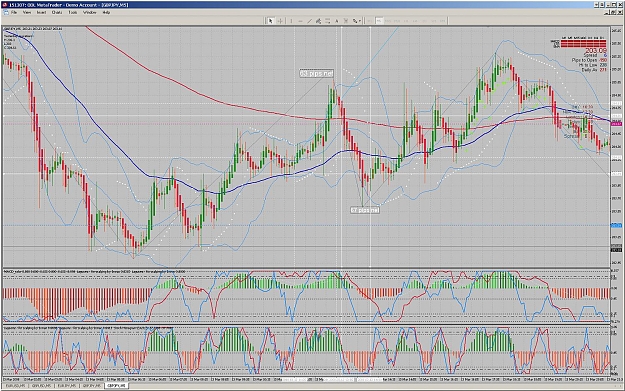
Task: Switch to the EURUSD,M5 chart tab
Action: click(15, 386)
